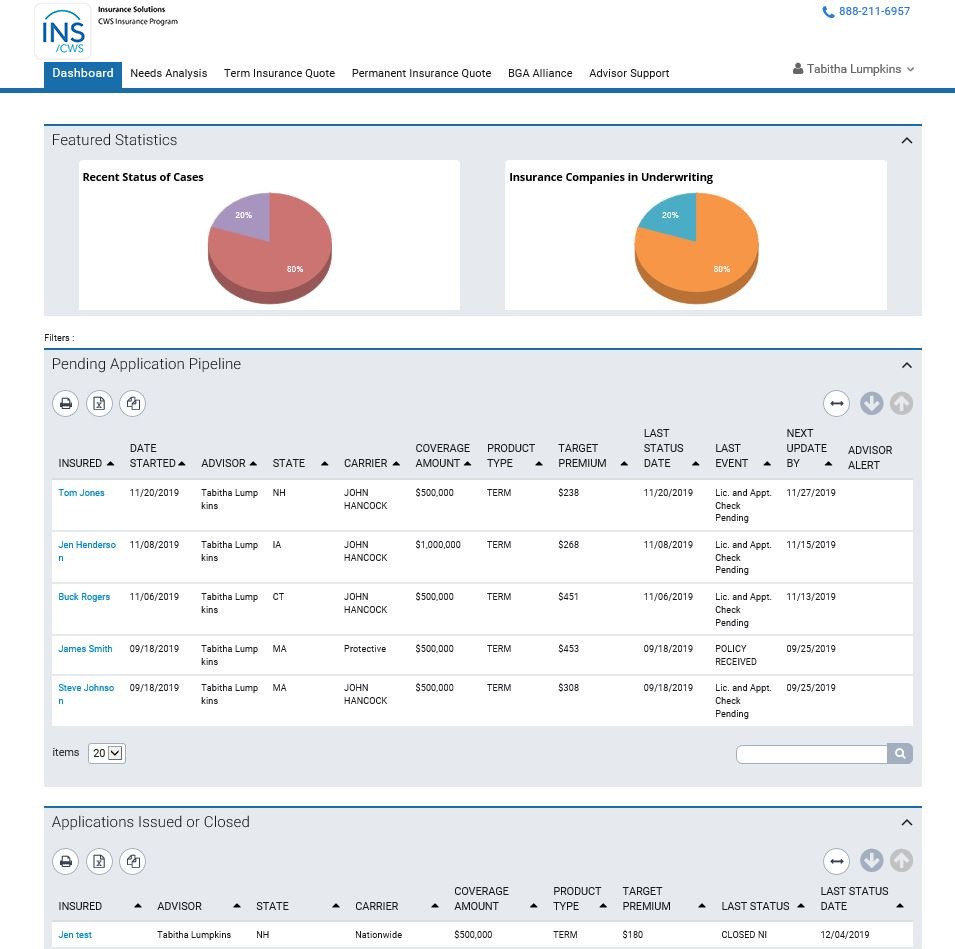Click the down arrow circle in Pending Pipeline
The image size is (955, 949).
tap(871, 404)
